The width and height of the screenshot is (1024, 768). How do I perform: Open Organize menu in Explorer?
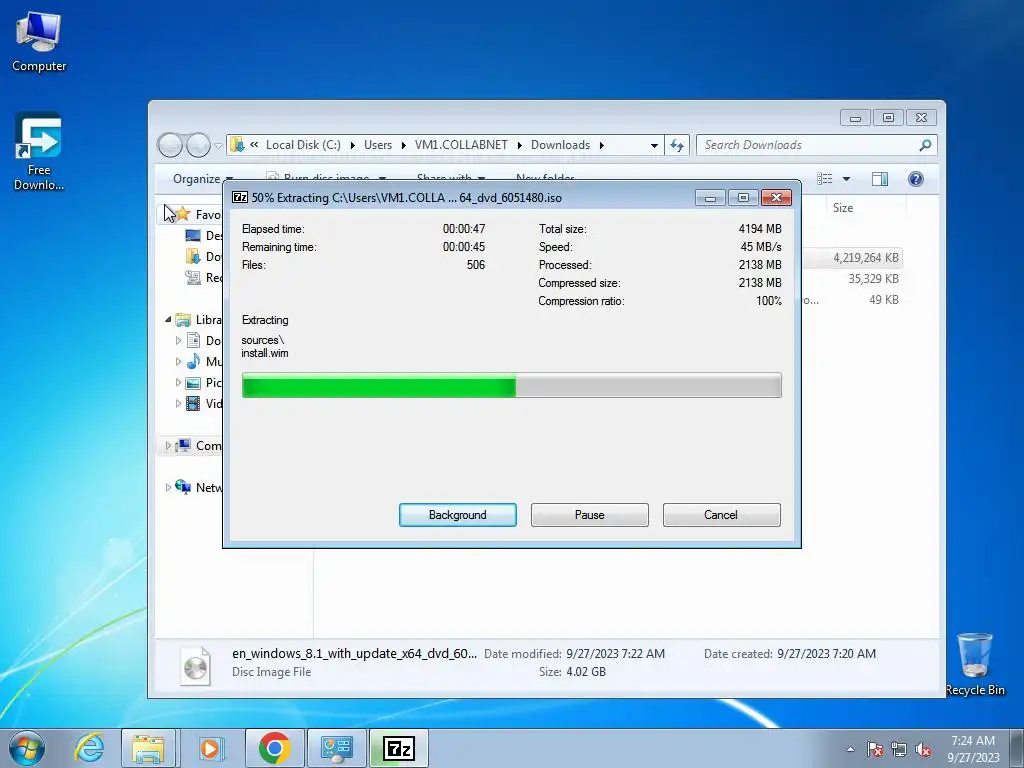click(202, 178)
